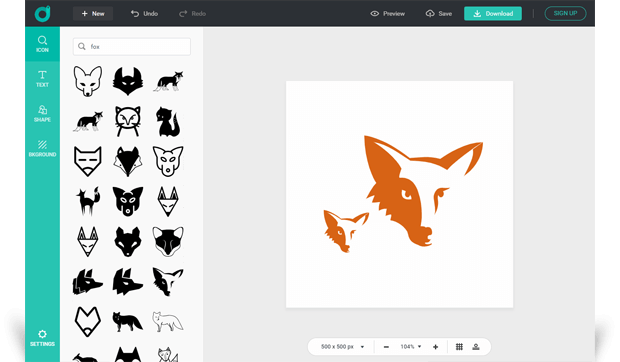The width and height of the screenshot is (620, 362).
Task: Select the black walking fox silhouette, seventh row
Action: click(x=127, y=322)
